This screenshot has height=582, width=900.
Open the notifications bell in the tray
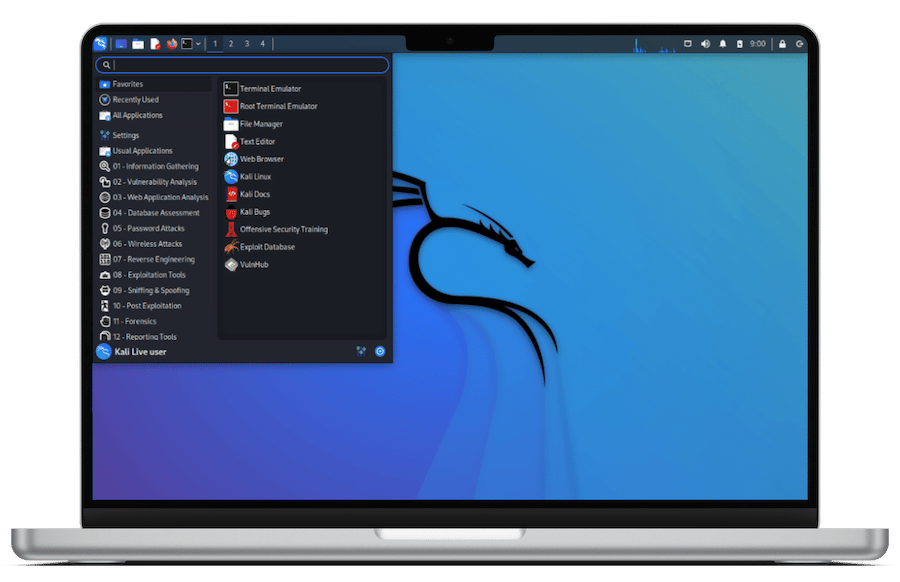(723, 44)
